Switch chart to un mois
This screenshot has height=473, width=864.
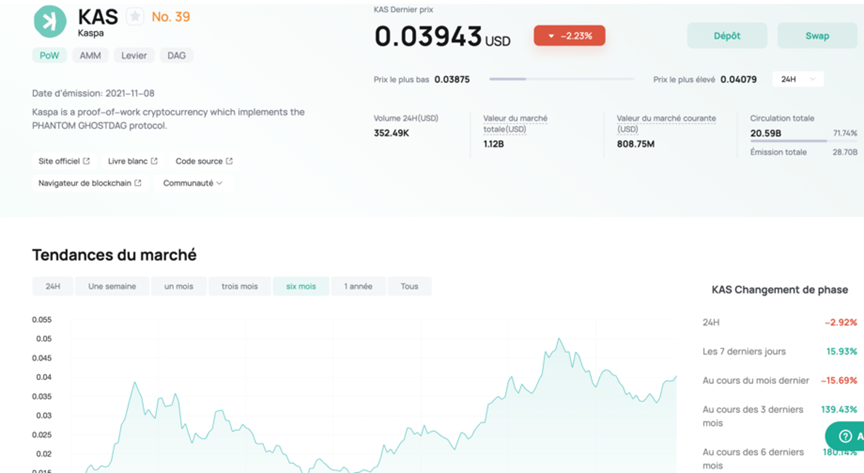[x=179, y=286]
